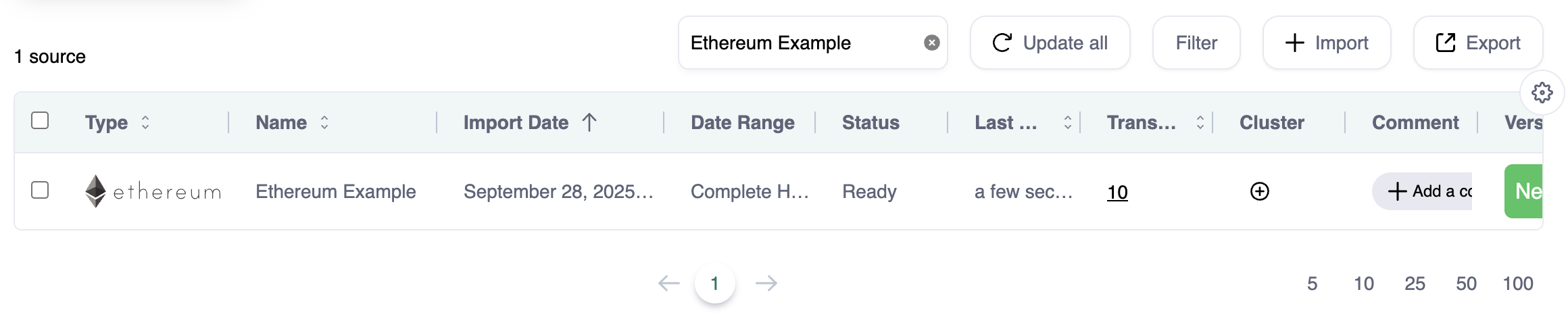This screenshot has width=1568, height=319.
Task: Toggle Import Date sort direction arrow
Action: (x=589, y=122)
